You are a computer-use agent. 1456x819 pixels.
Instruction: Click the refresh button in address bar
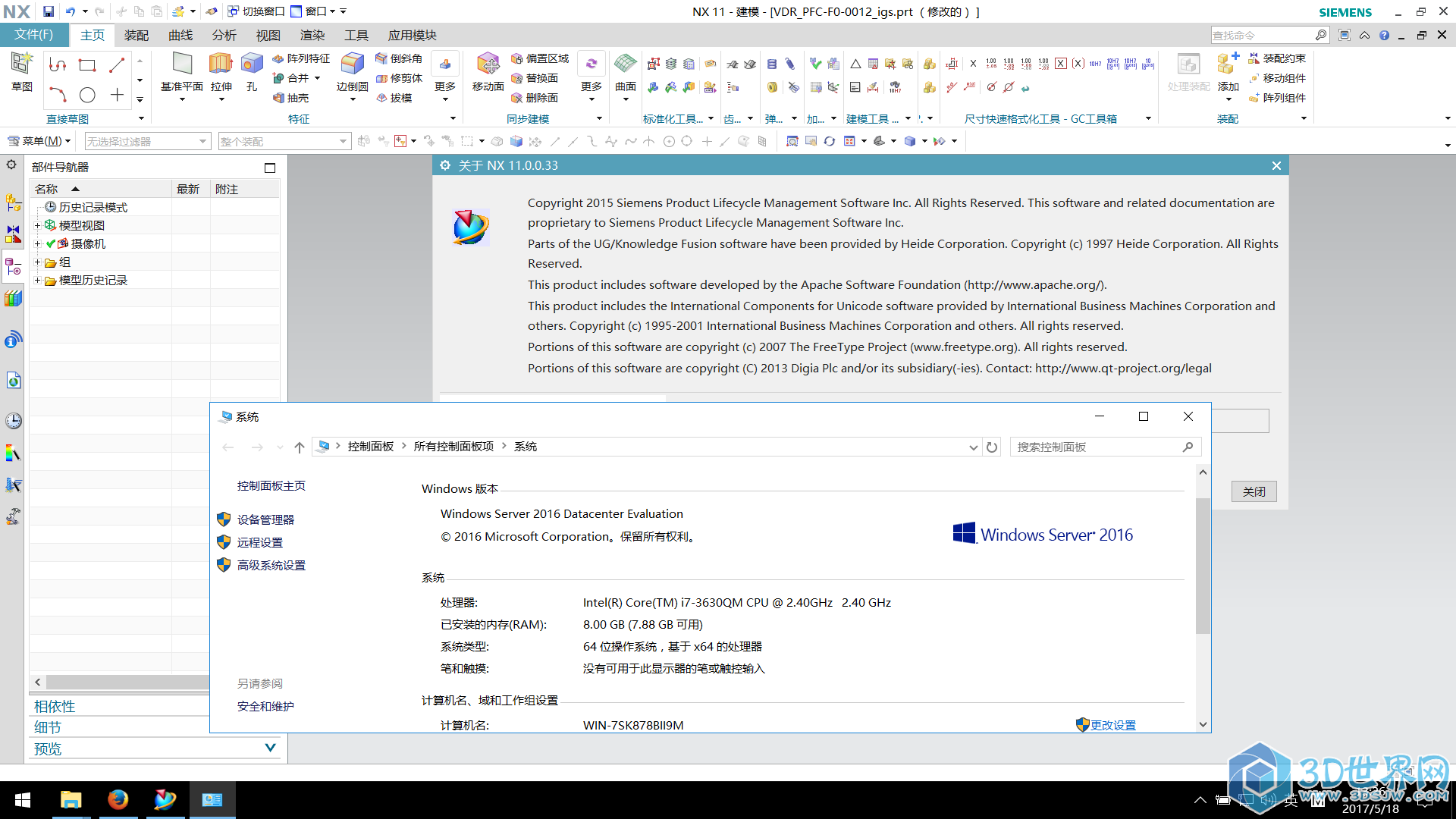992,447
